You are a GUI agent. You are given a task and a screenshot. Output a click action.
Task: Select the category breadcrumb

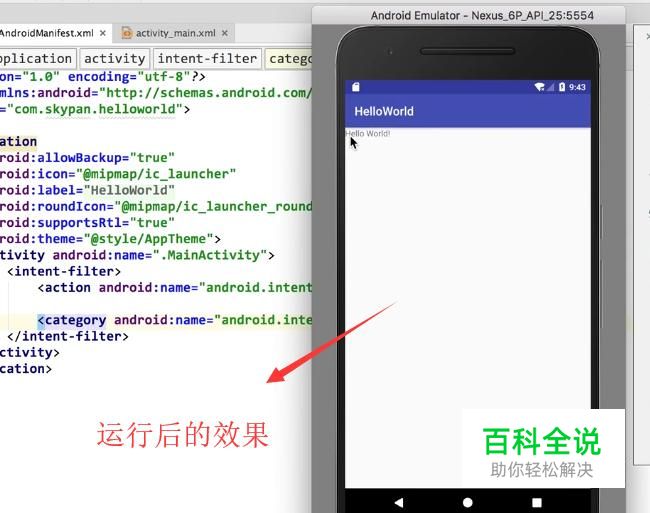[289, 59]
